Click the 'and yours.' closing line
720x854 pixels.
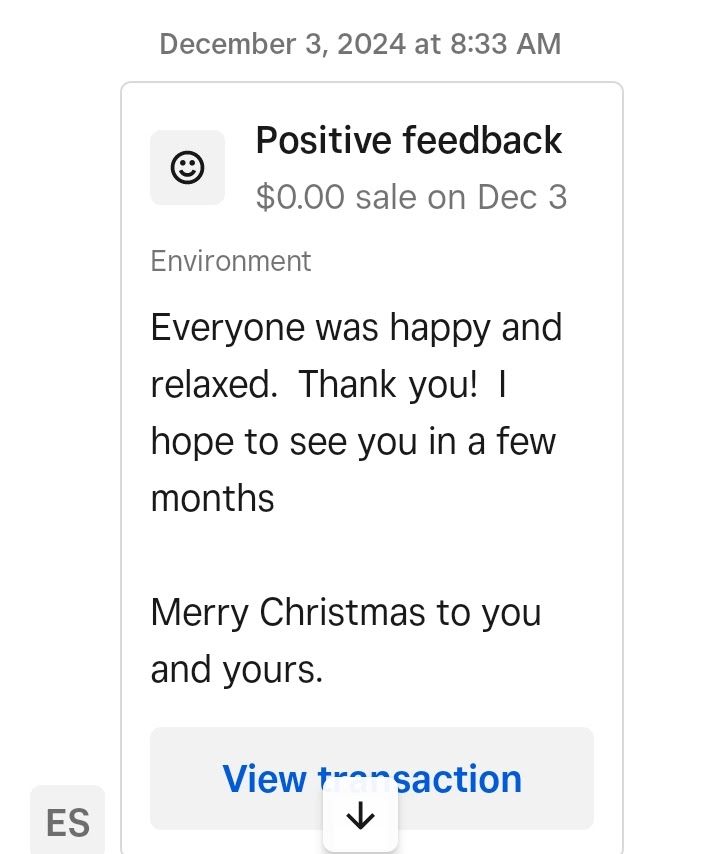(237, 670)
